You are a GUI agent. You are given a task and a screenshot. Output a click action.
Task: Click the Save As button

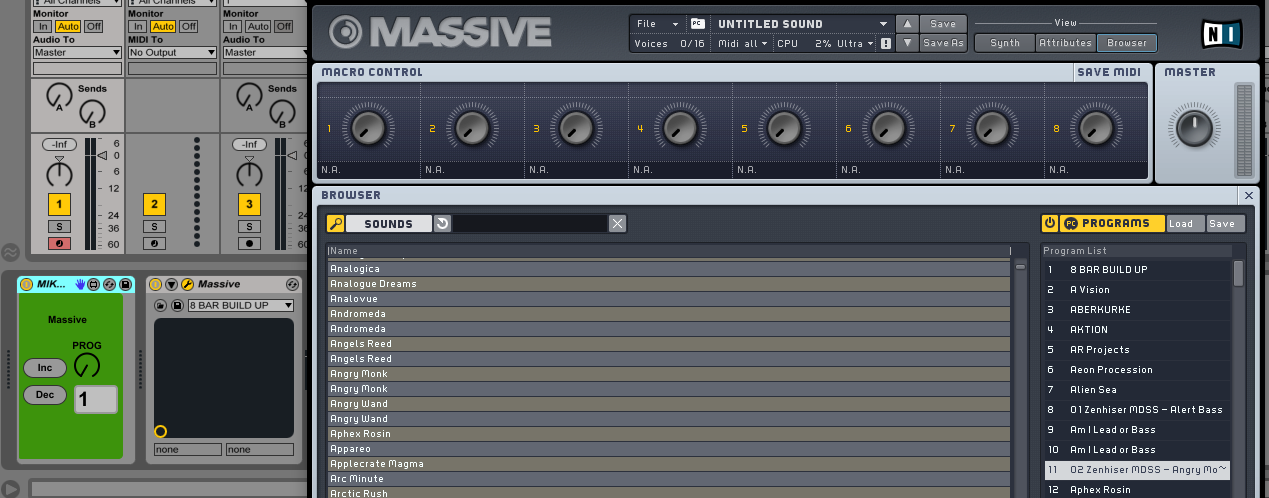(942, 43)
